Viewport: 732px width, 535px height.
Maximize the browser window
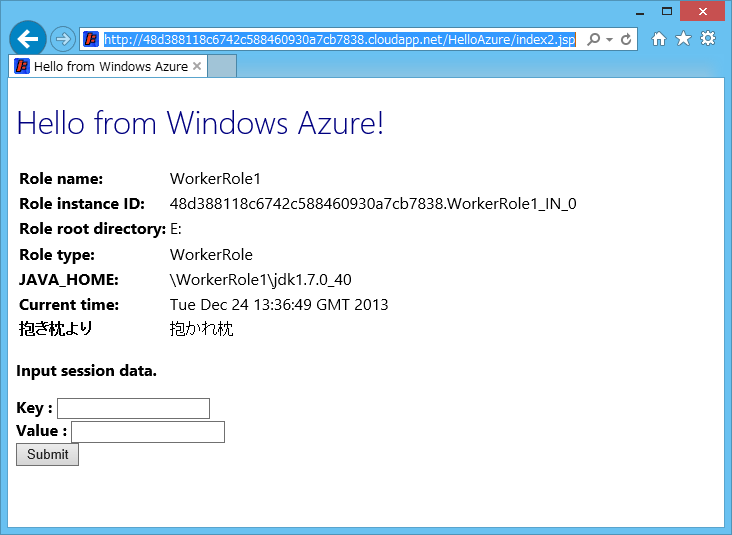pyautogui.click(x=667, y=12)
